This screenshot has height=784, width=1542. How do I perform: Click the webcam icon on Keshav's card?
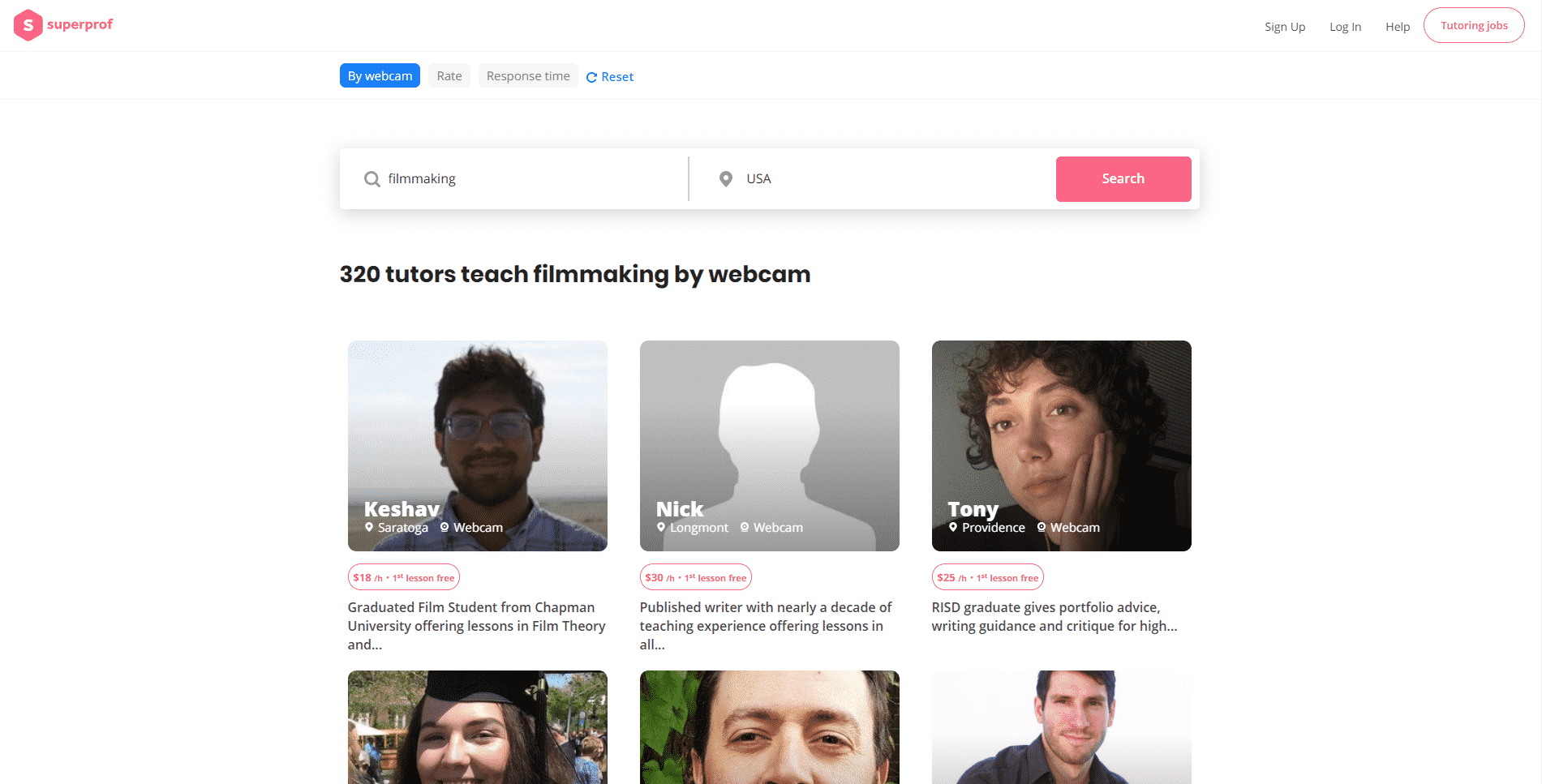pos(445,527)
